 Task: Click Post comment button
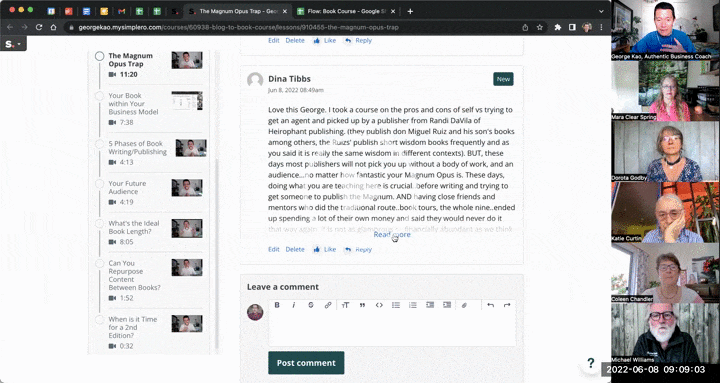point(306,363)
